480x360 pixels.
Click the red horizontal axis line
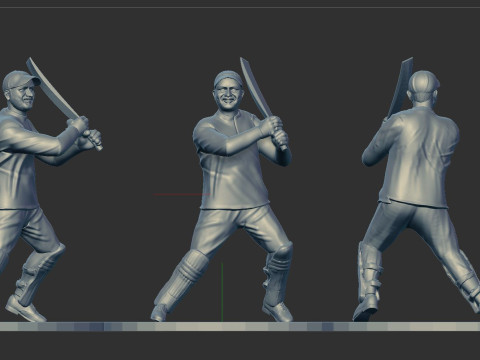coord(182,194)
